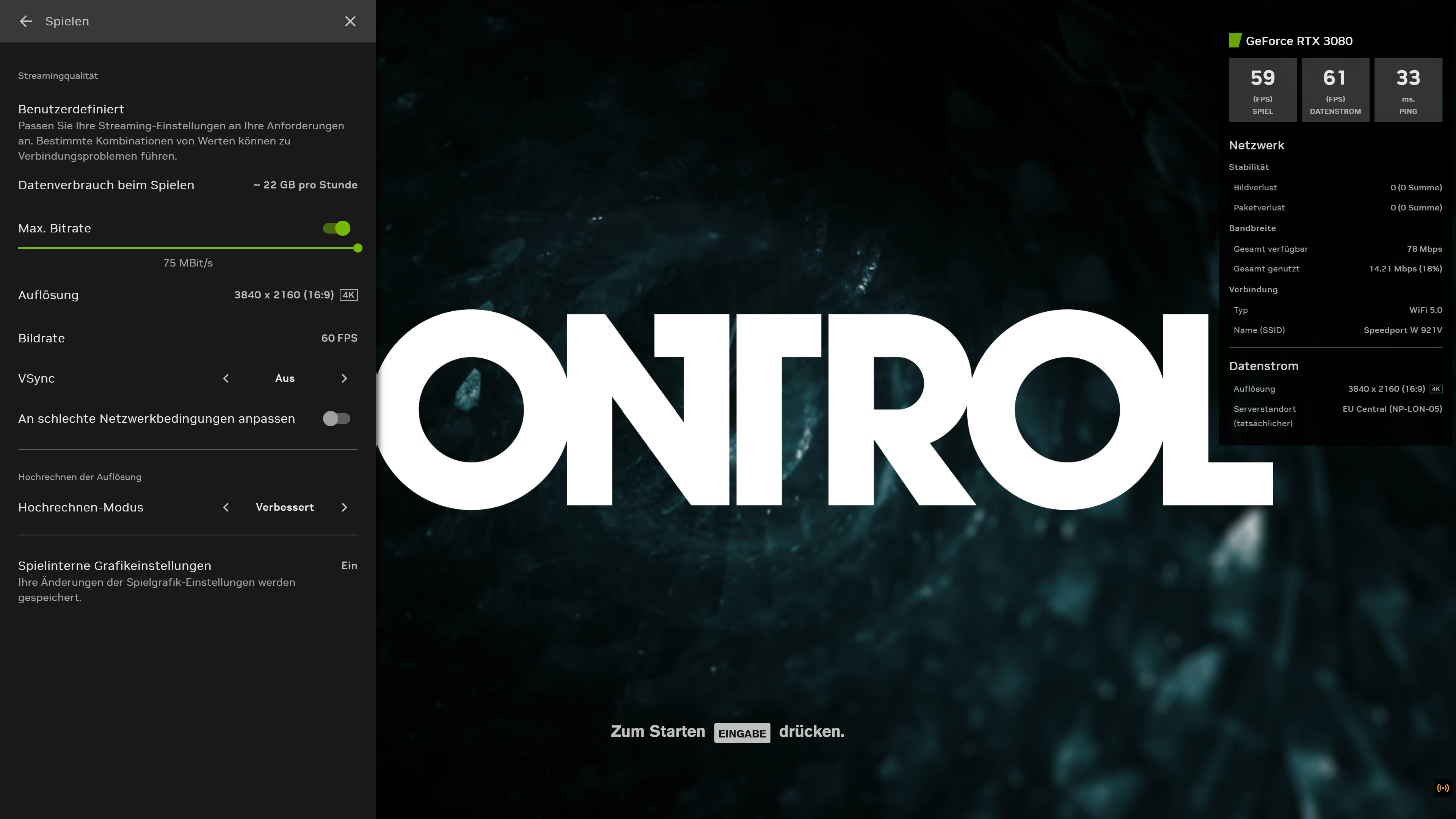Enable An schlechte Netzwerkbedingungen anpassen toggle

pos(337,419)
